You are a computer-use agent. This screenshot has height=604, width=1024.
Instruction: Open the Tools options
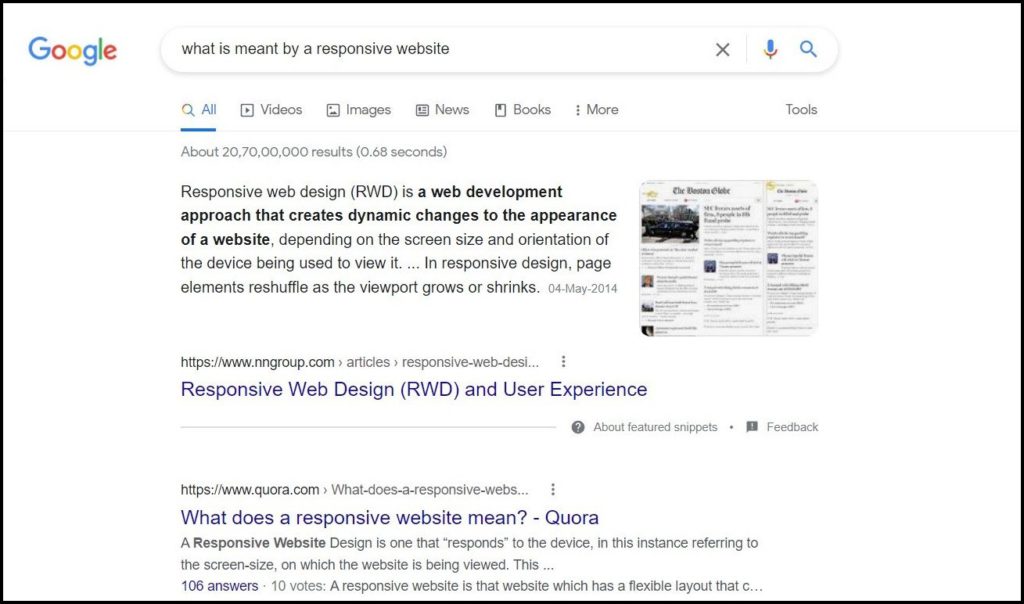[x=801, y=110]
